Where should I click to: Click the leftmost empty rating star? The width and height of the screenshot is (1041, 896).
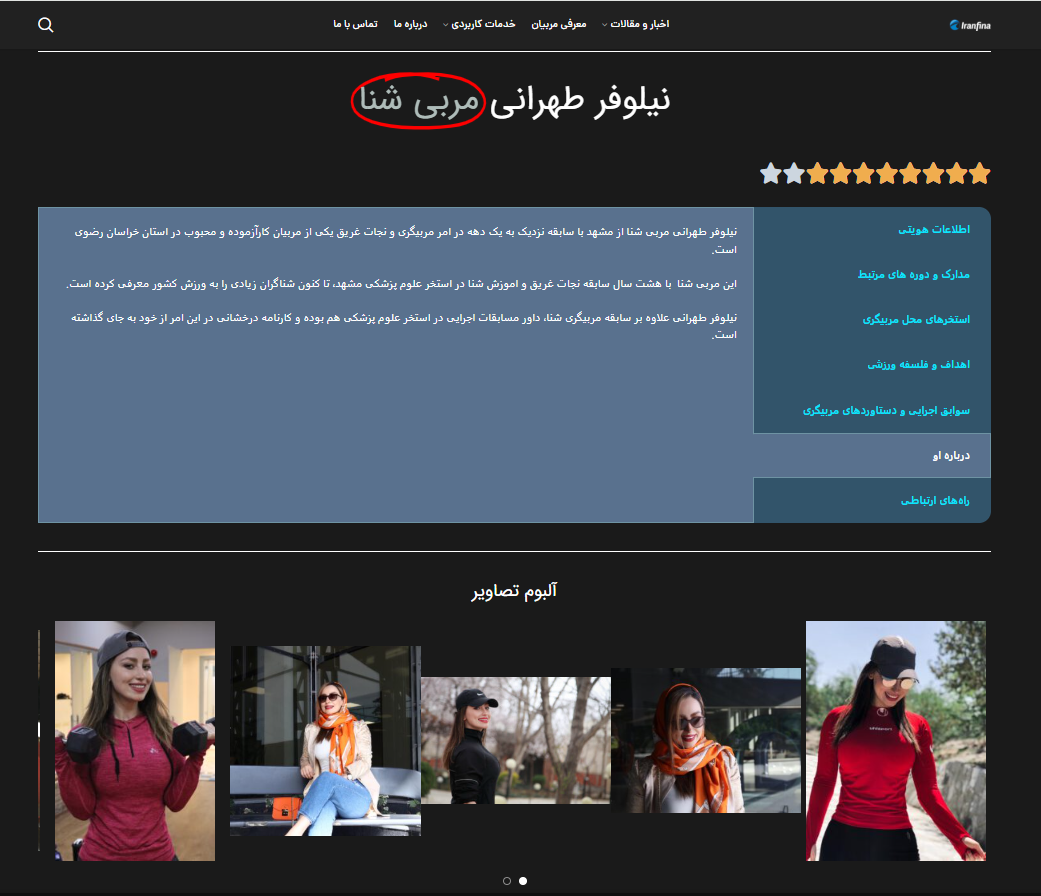tap(770, 174)
